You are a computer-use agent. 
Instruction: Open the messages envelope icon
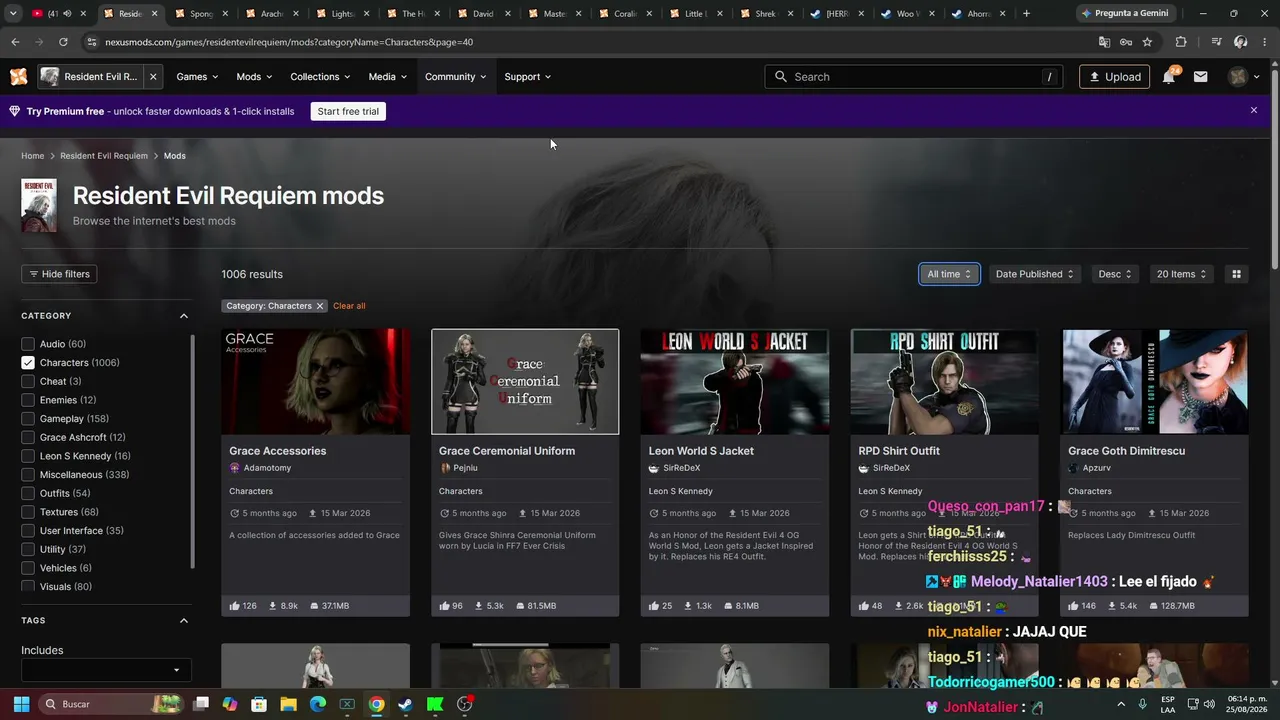[1201, 77]
